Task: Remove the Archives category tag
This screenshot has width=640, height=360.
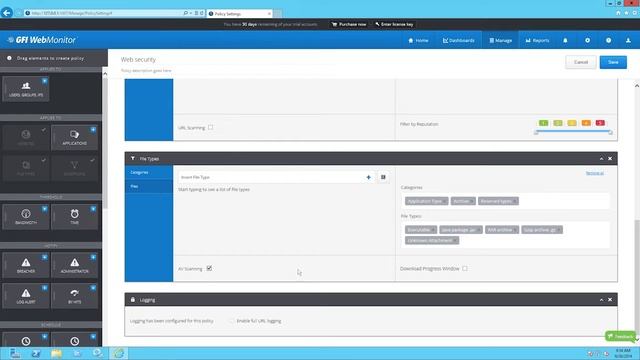Action: coord(472,201)
